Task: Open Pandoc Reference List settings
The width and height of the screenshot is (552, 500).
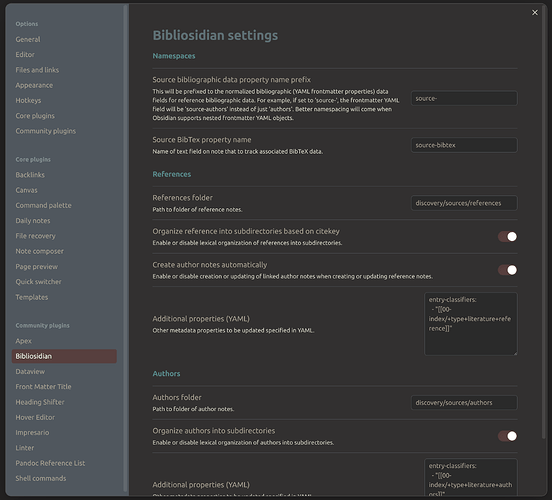Action: click(x=50, y=463)
